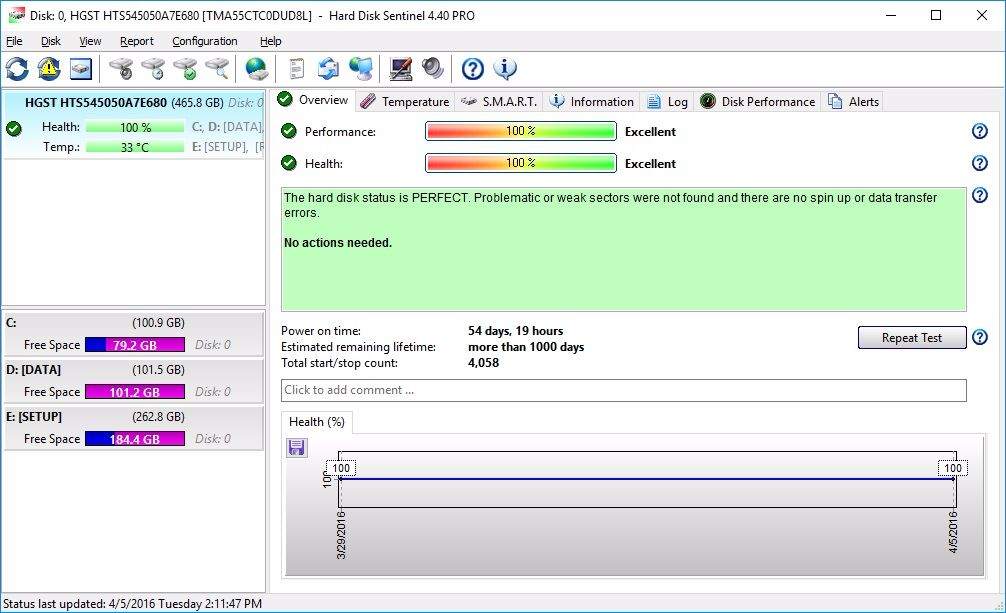Open the Help menu

coord(271,41)
